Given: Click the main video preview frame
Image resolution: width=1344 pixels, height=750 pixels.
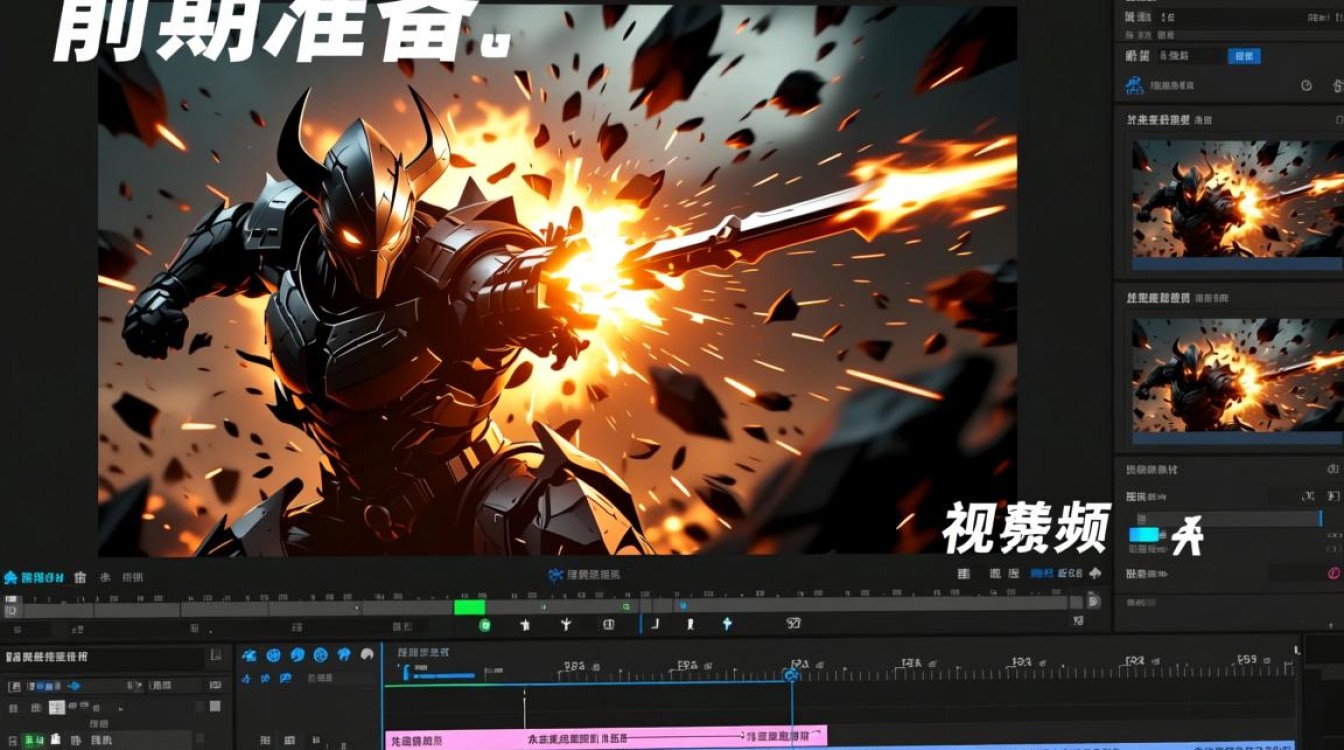Looking at the screenshot, I should click(x=558, y=280).
